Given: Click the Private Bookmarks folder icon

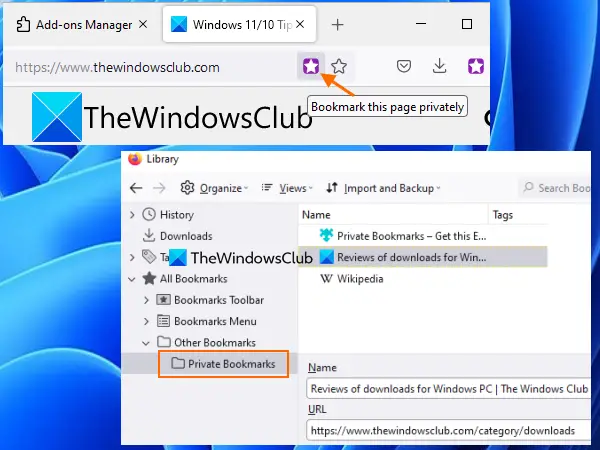Looking at the screenshot, I should pyautogui.click(x=178, y=363).
